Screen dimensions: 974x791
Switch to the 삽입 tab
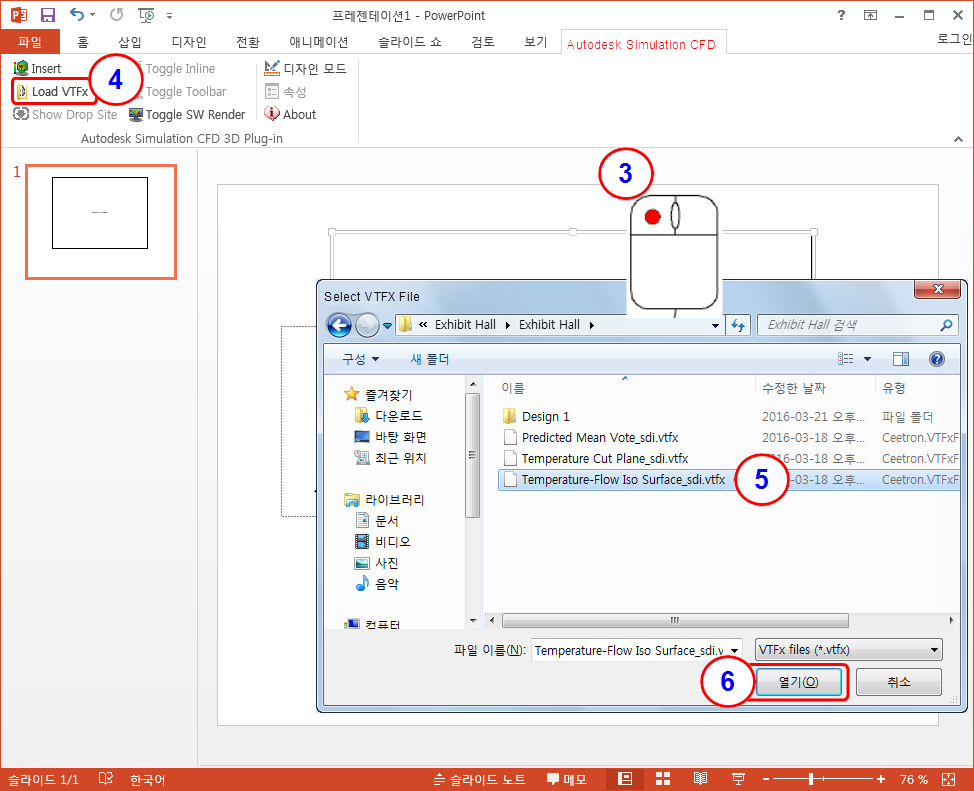pos(130,42)
